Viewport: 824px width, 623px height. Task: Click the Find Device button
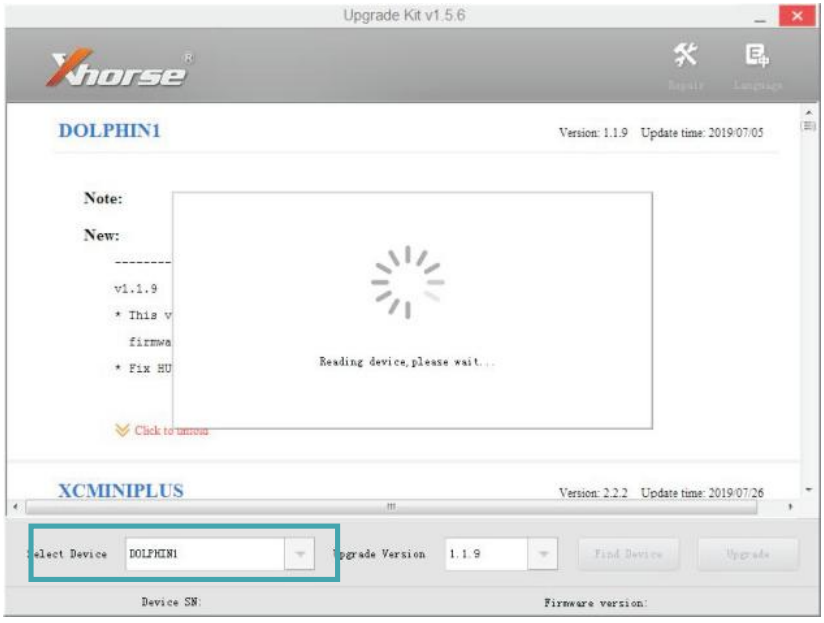pos(629,554)
